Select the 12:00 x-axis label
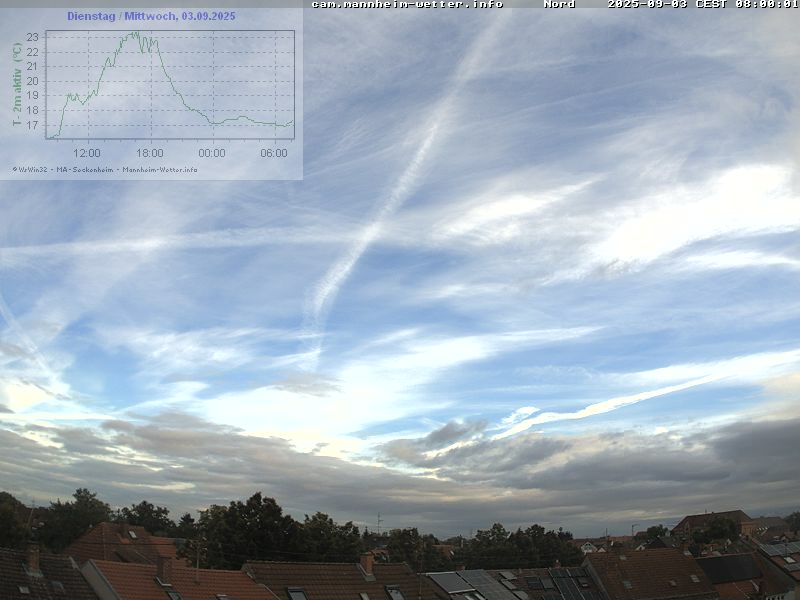The width and height of the screenshot is (800, 600). pos(87,153)
